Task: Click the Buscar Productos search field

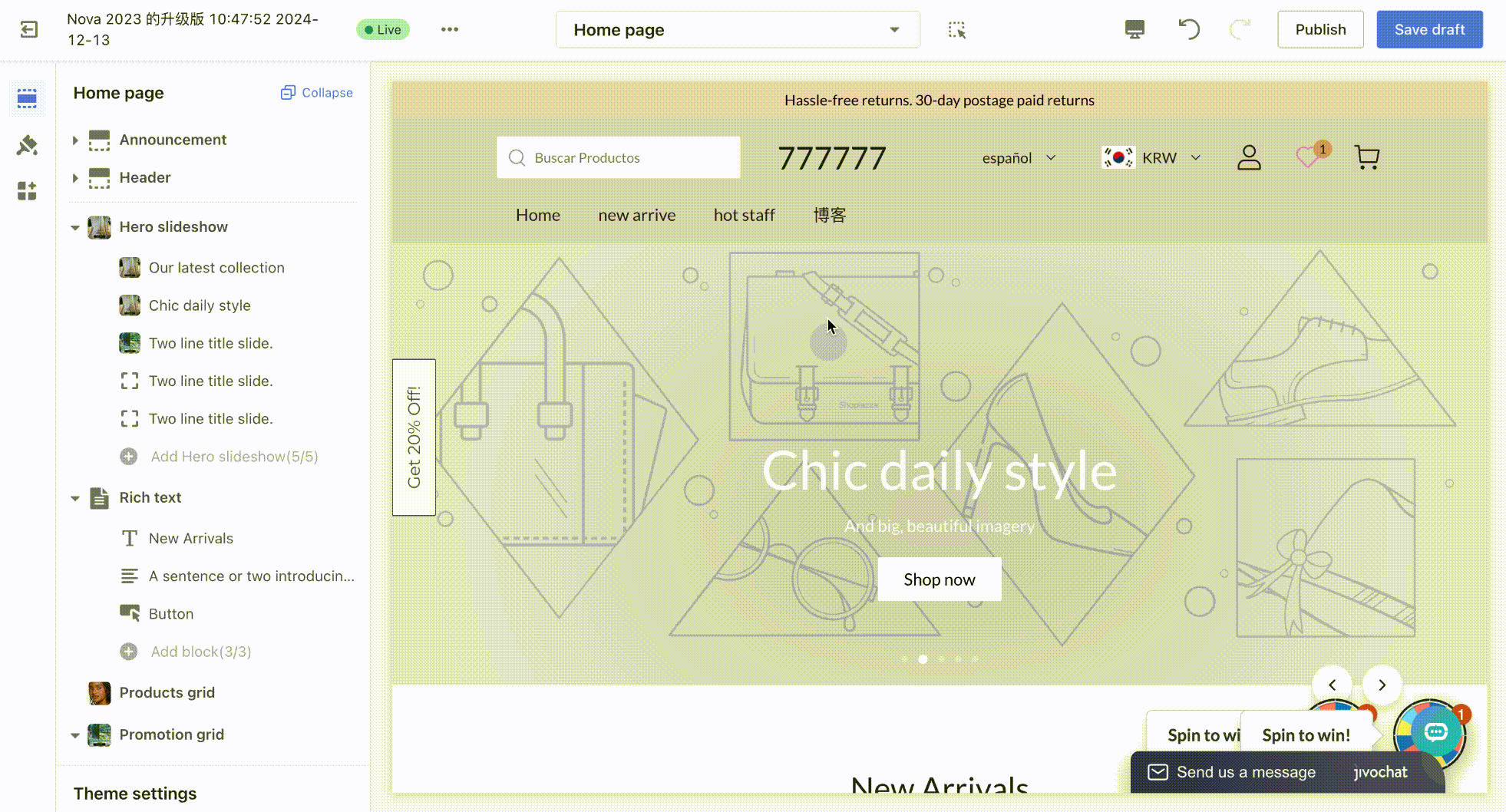Action: (x=618, y=158)
